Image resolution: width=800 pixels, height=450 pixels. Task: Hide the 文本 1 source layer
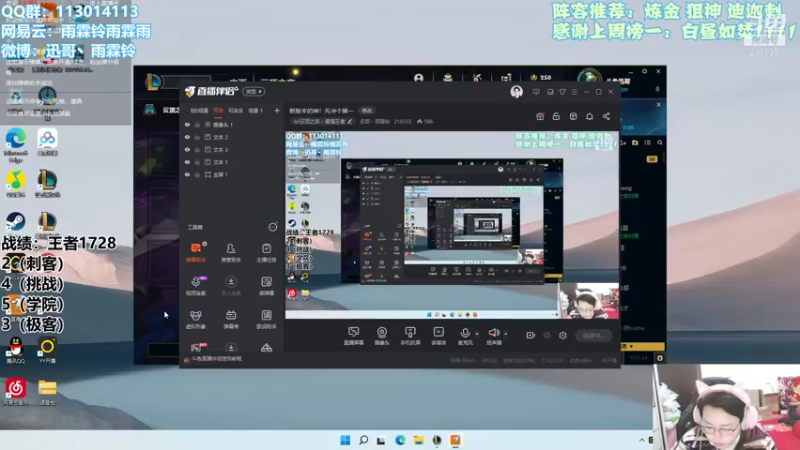pyautogui.click(x=187, y=162)
